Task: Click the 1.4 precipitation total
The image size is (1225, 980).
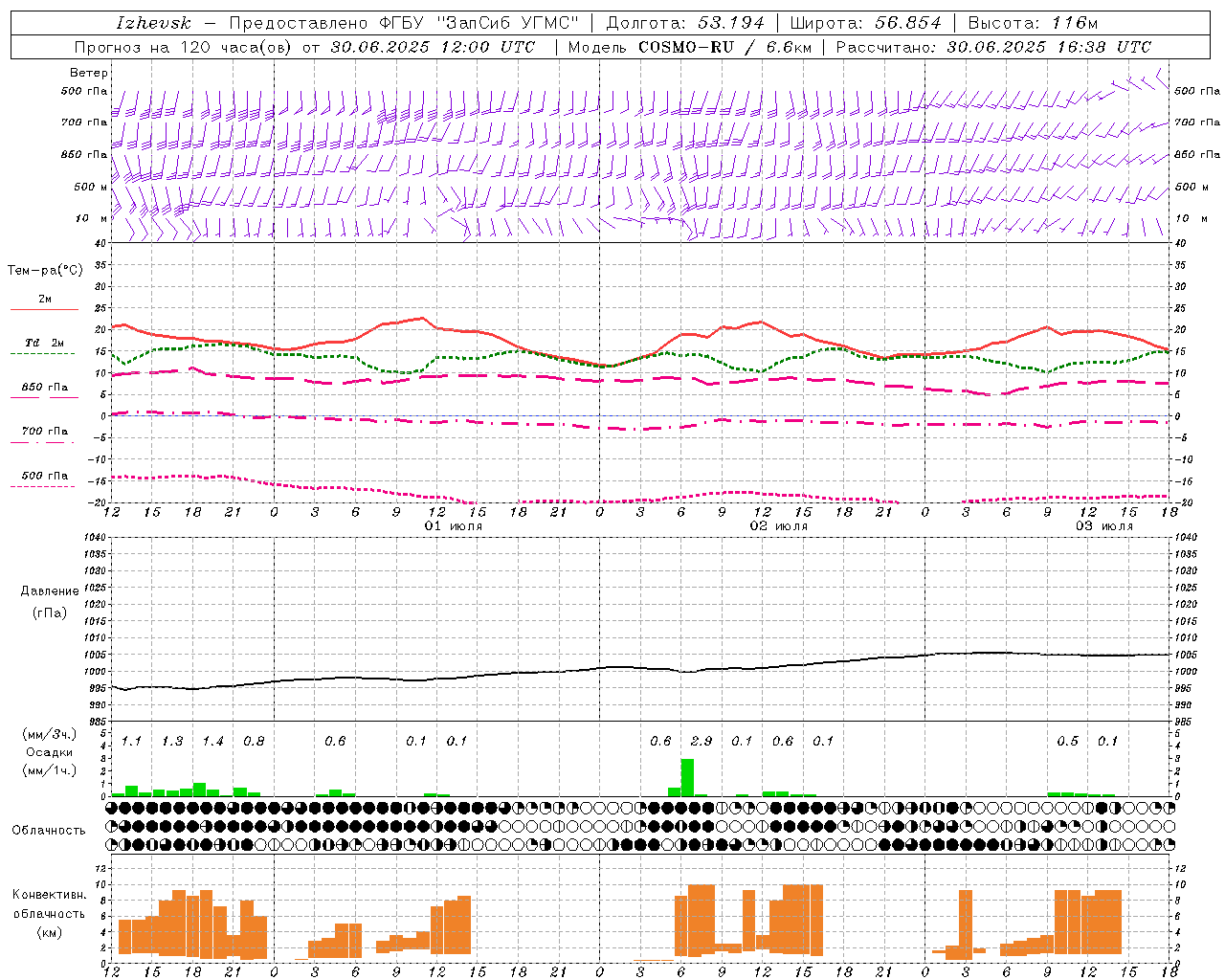Action: click(x=212, y=742)
